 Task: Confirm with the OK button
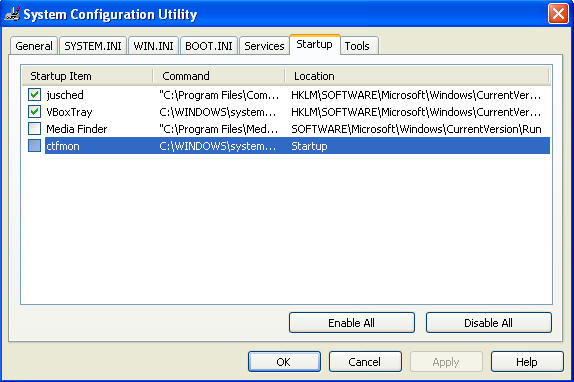(x=284, y=362)
